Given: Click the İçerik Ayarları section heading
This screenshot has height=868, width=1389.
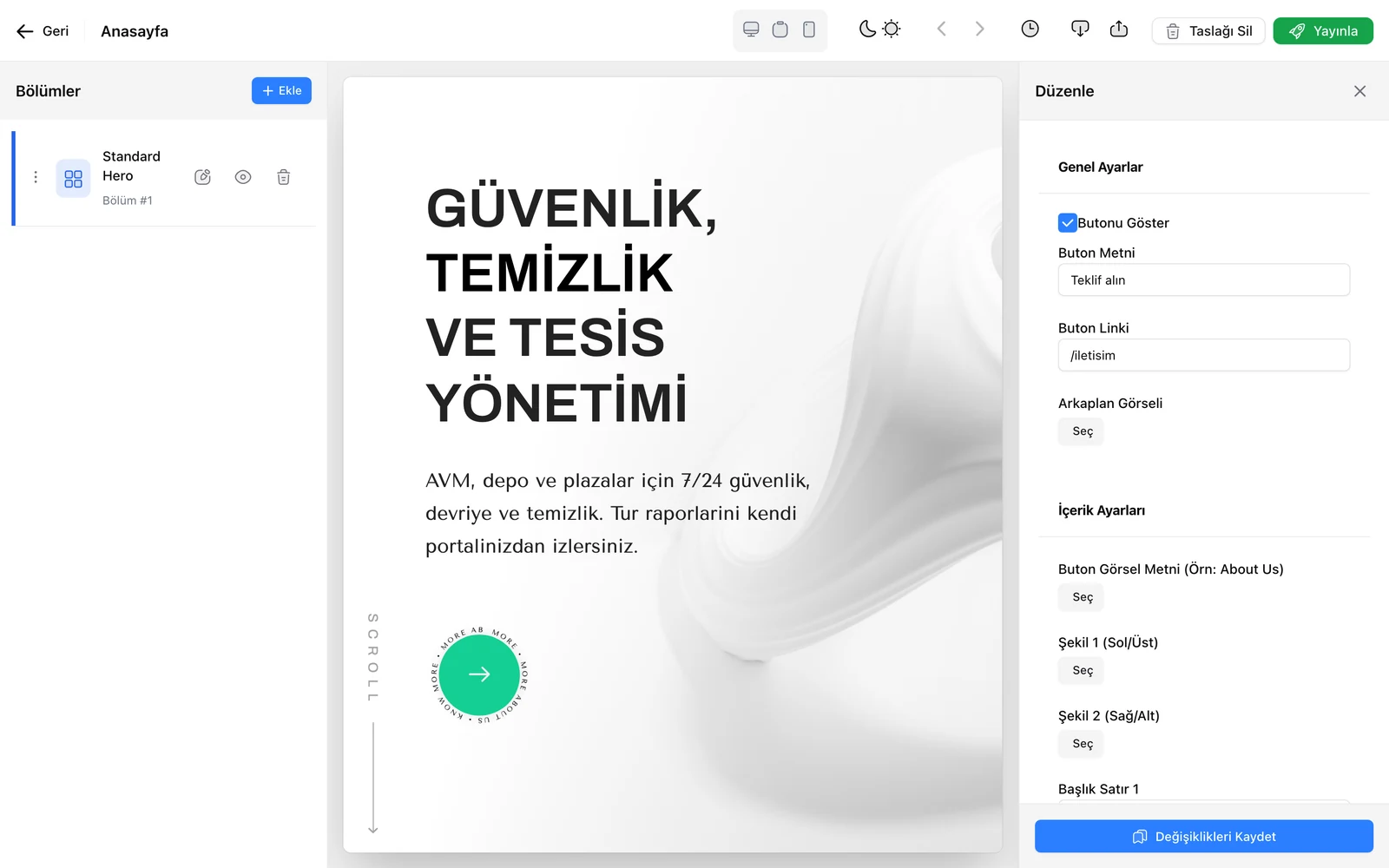Looking at the screenshot, I should pyautogui.click(x=1101, y=510).
